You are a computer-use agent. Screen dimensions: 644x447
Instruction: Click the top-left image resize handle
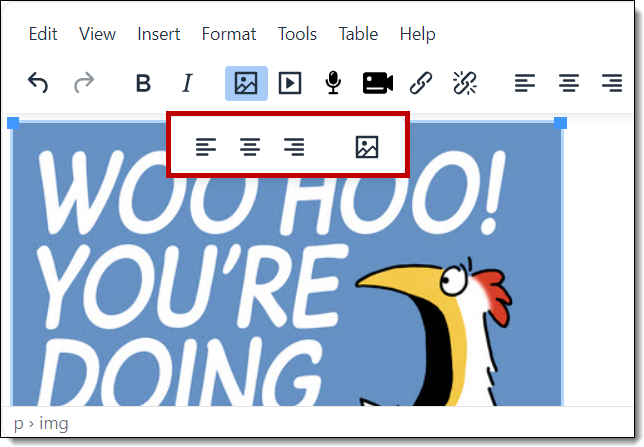pos(13,123)
